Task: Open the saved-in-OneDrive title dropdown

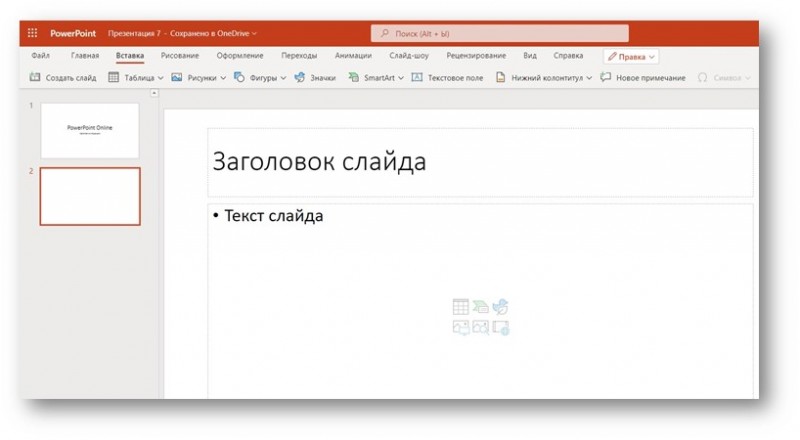Action: pos(254,34)
